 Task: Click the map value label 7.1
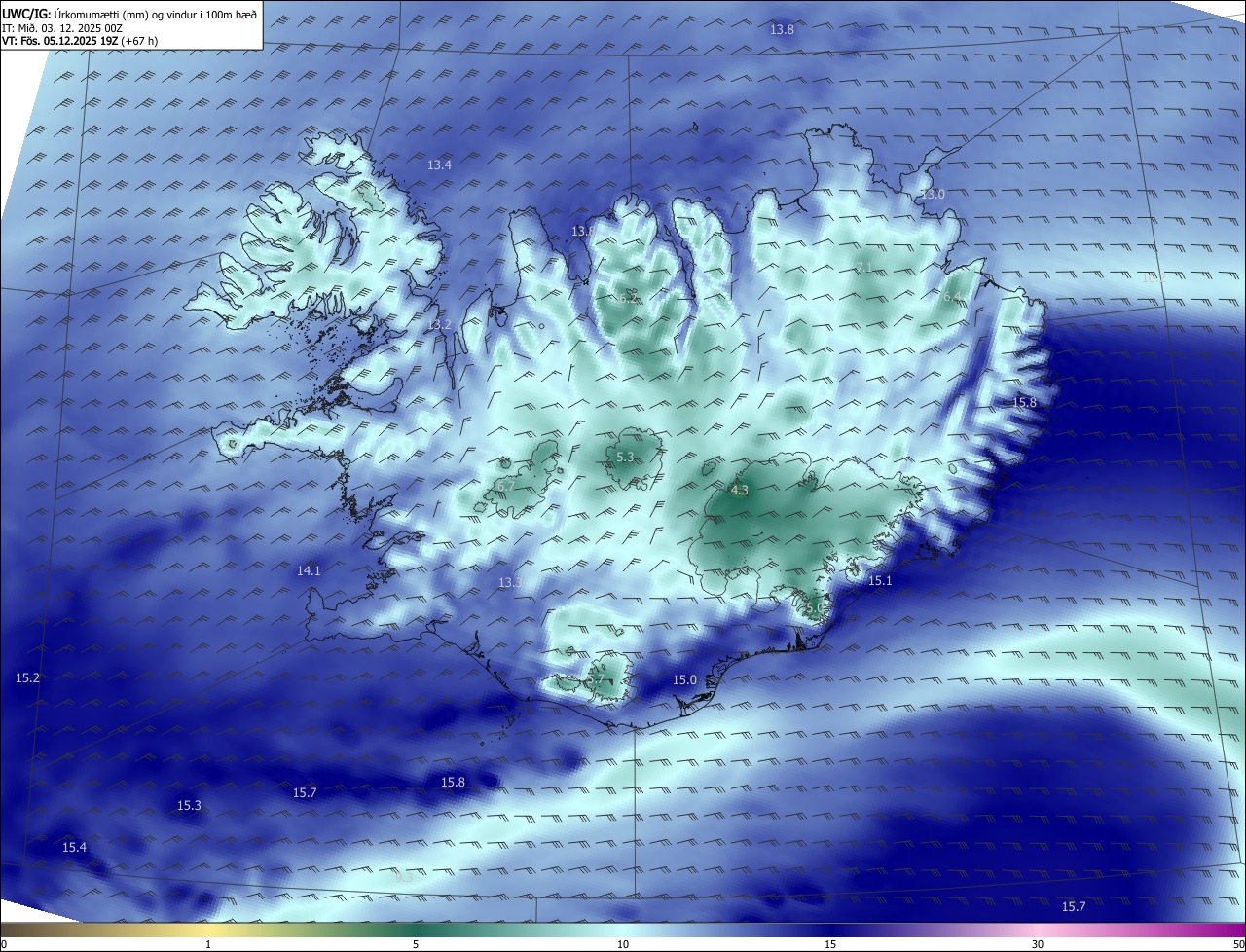(864, 268)
